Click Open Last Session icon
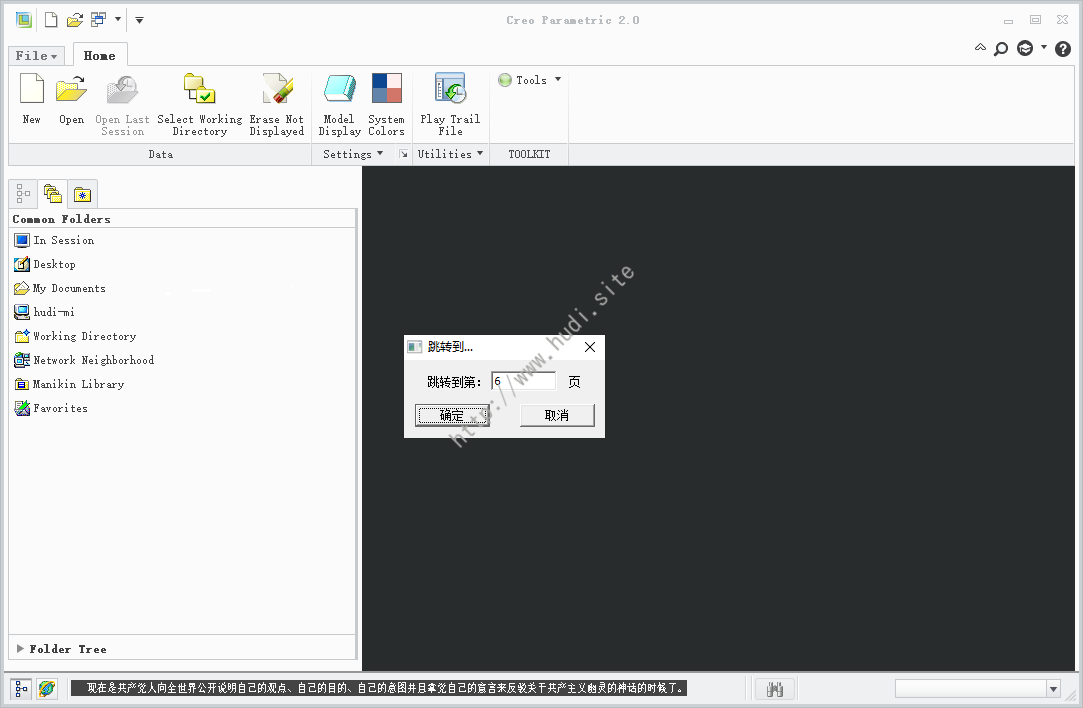 [x=122, y=90]
